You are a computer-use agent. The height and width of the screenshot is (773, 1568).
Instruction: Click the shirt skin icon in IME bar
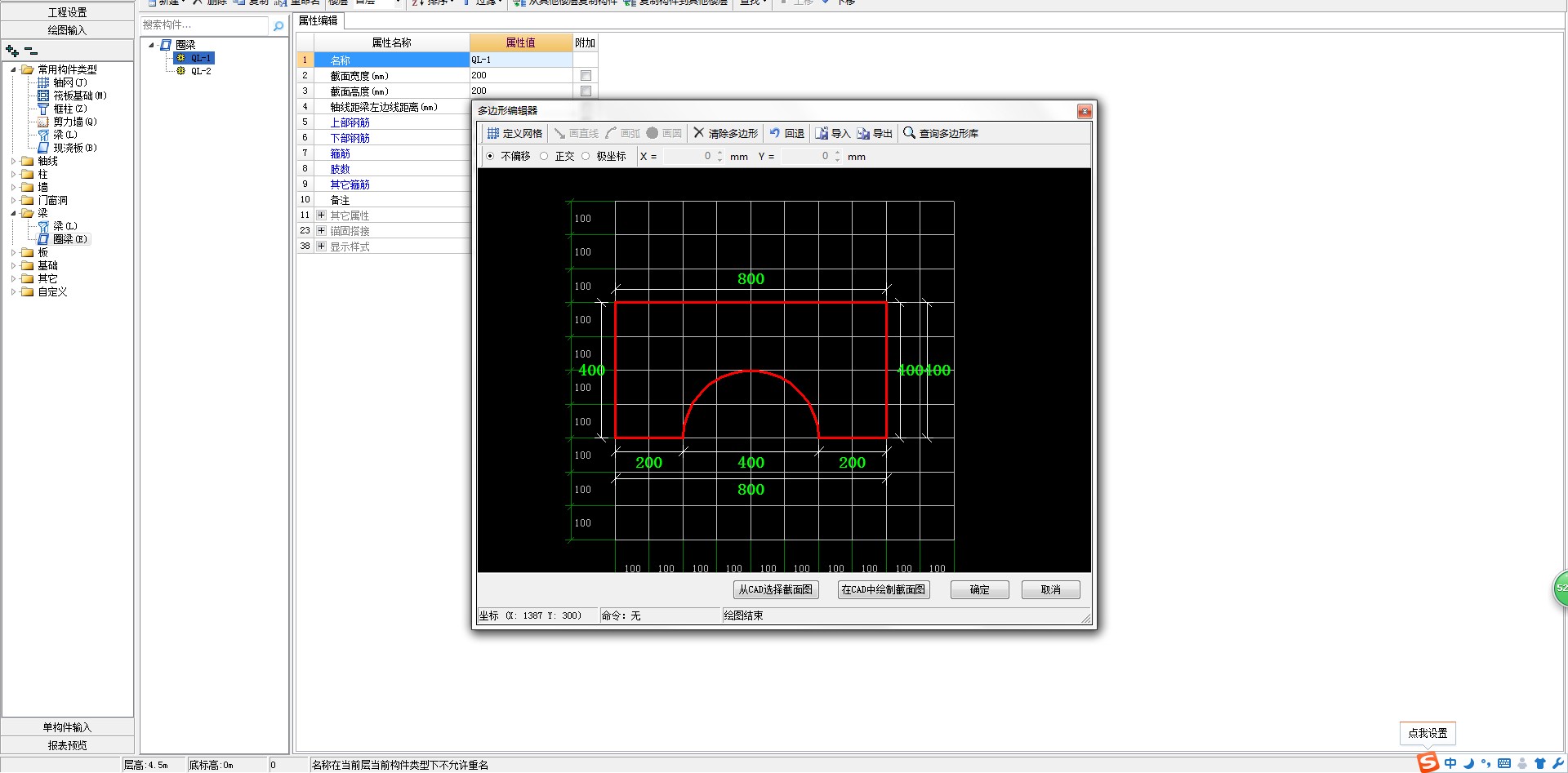tap(1540, 764)
